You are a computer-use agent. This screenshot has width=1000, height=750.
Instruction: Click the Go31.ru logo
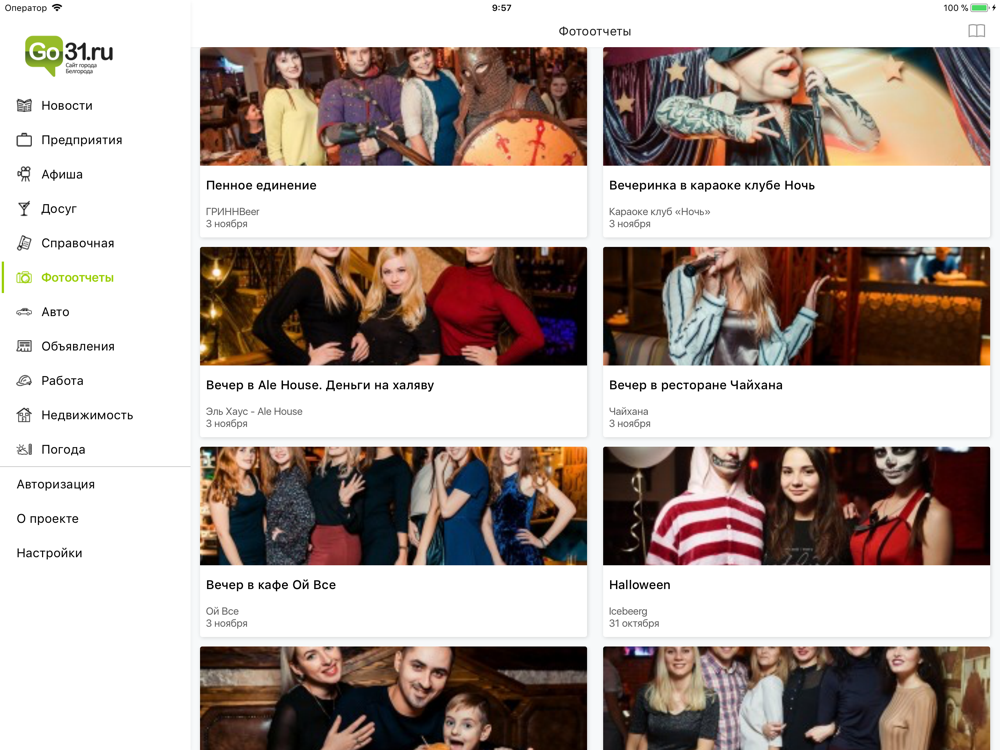point(69,55)
